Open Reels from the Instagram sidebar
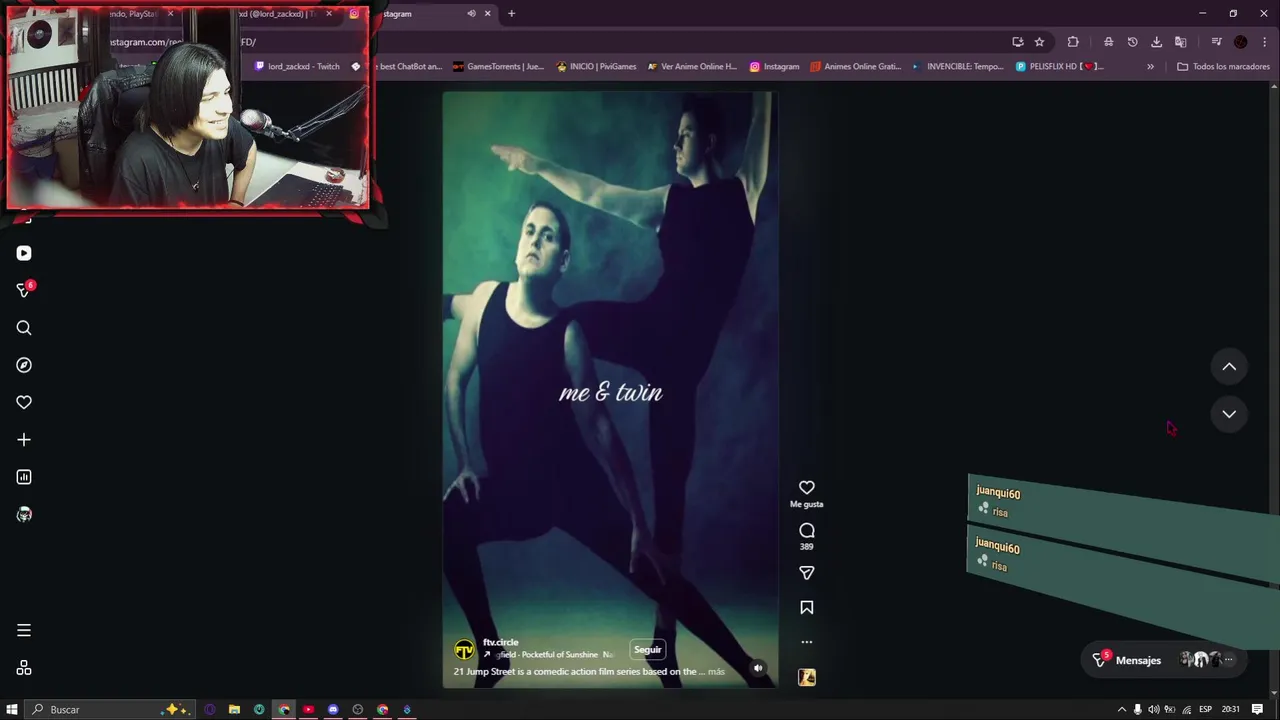The height and width of the screenshot is (720, 1280). 24,253
